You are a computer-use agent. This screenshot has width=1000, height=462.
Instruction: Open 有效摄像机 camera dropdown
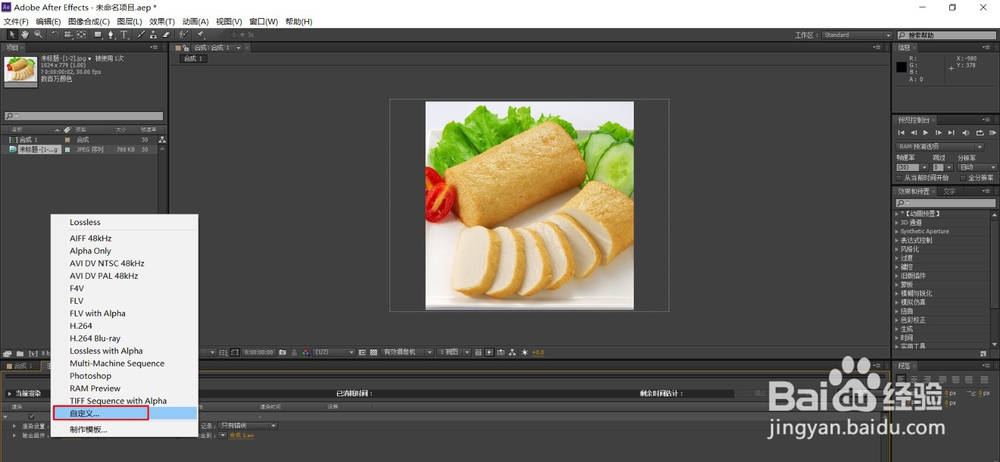(408, 352)
